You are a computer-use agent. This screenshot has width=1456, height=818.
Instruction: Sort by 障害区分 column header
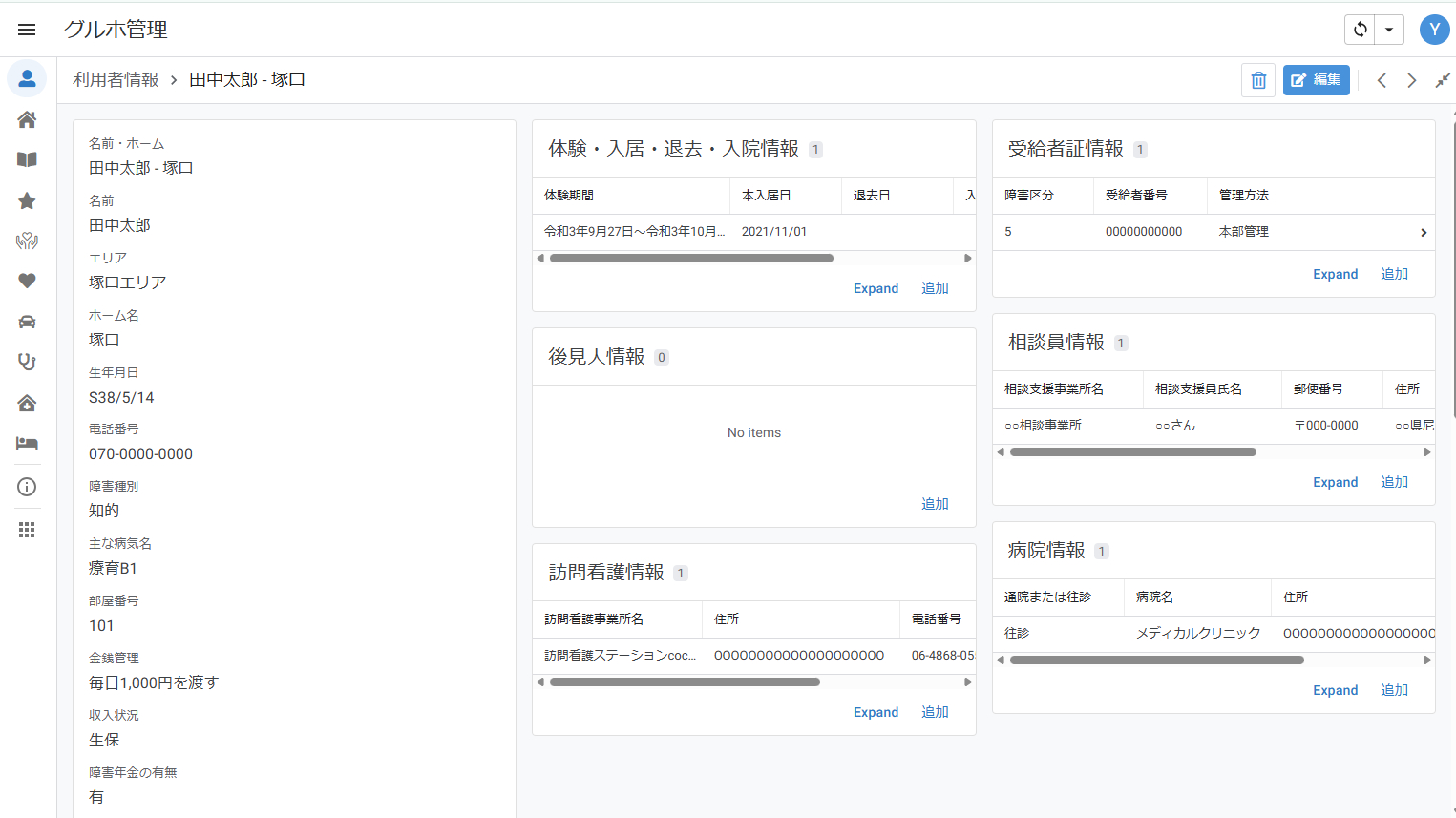(1029, 195)
